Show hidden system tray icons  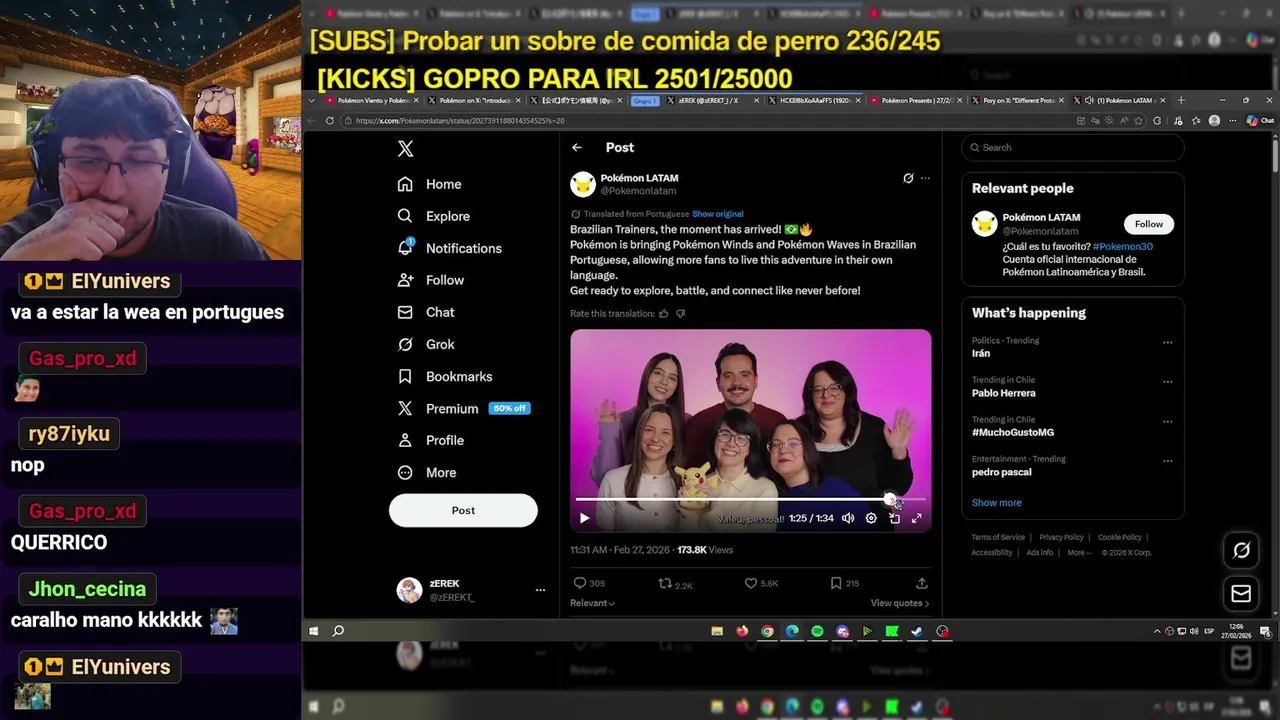pyautogui.click(x=1157, y=631)
